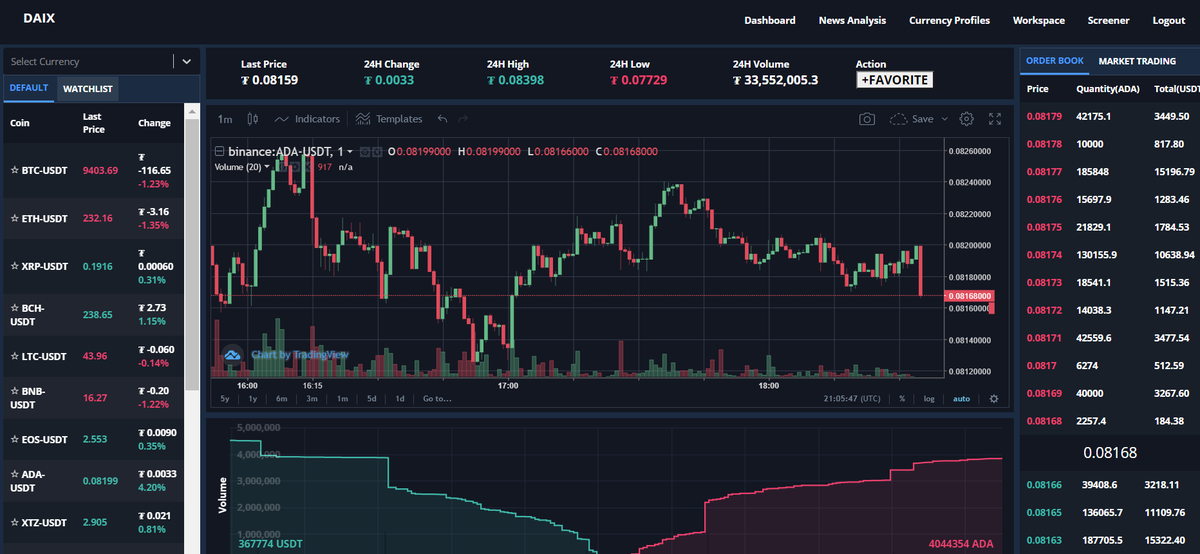
Task: Select the DEFAULT coin list tab
Action: coord(29,89)
